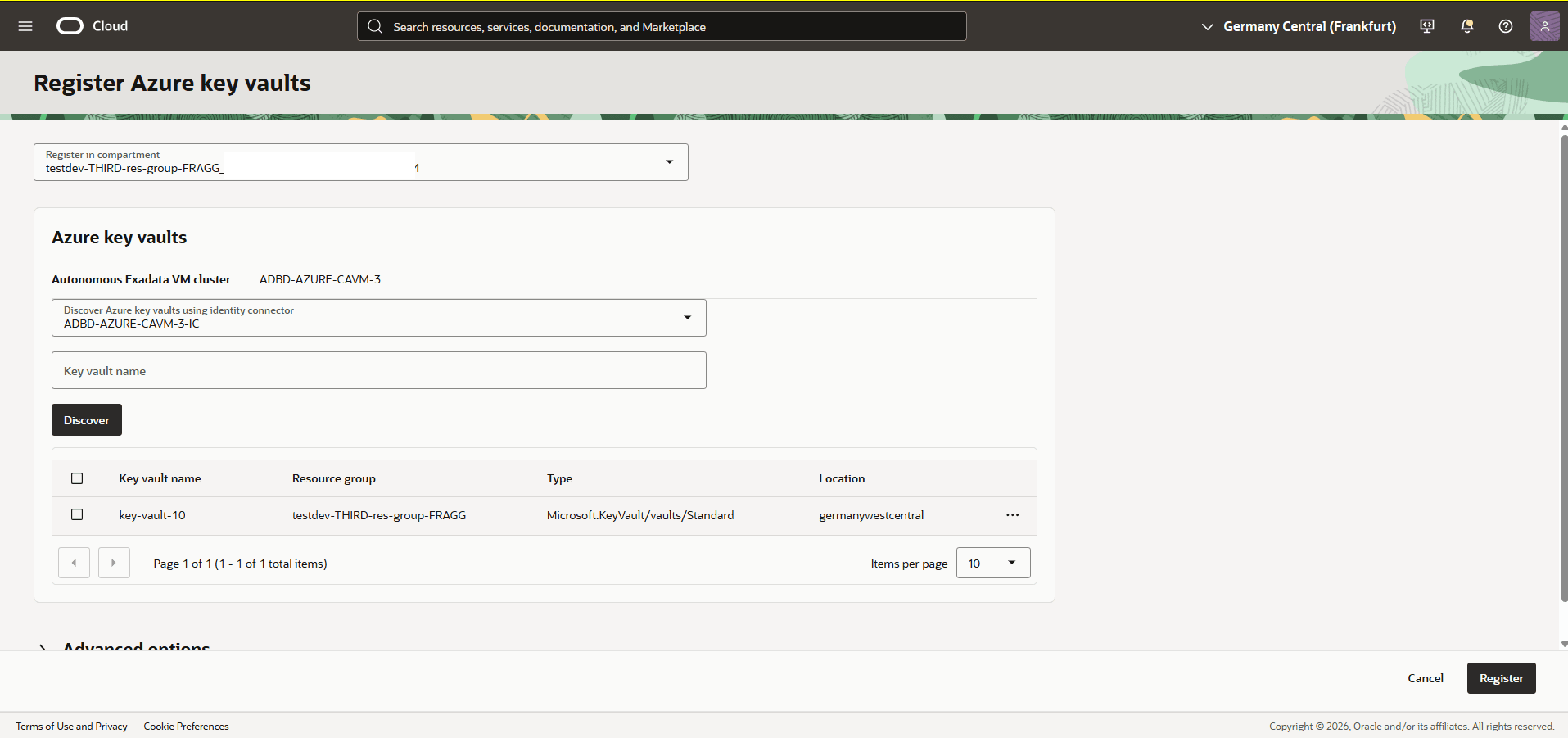Focus the Key vault name input field

click(378, 370)
